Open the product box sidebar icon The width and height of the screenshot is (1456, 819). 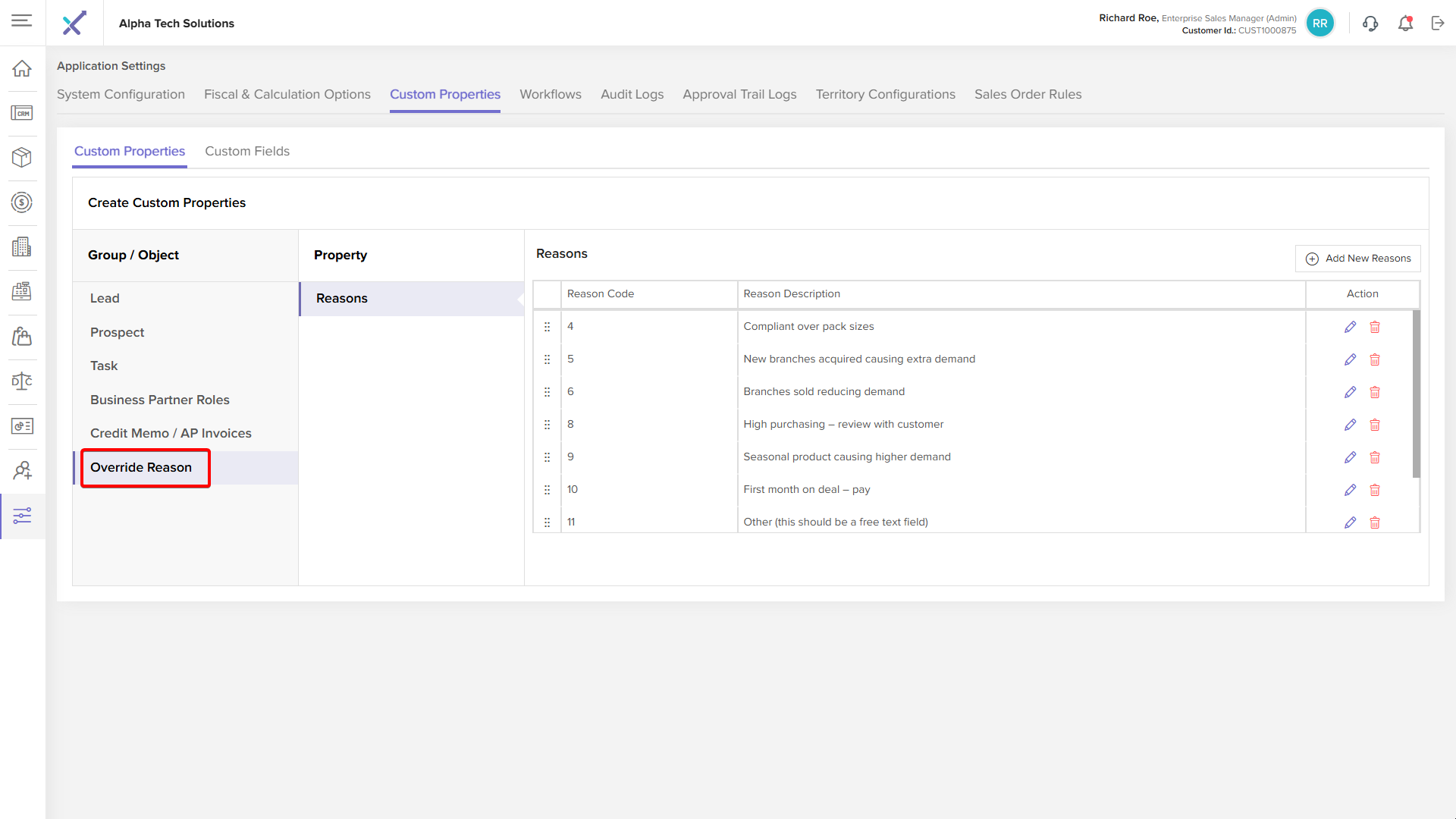tap(22, 157)
